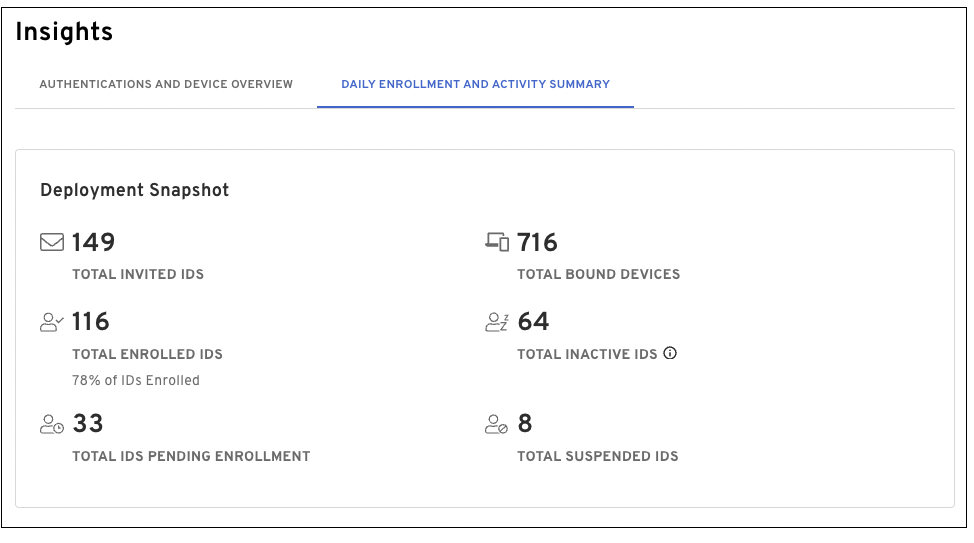Open the 716 bound devices number
974x543 pixels.
tap(537, 243)
